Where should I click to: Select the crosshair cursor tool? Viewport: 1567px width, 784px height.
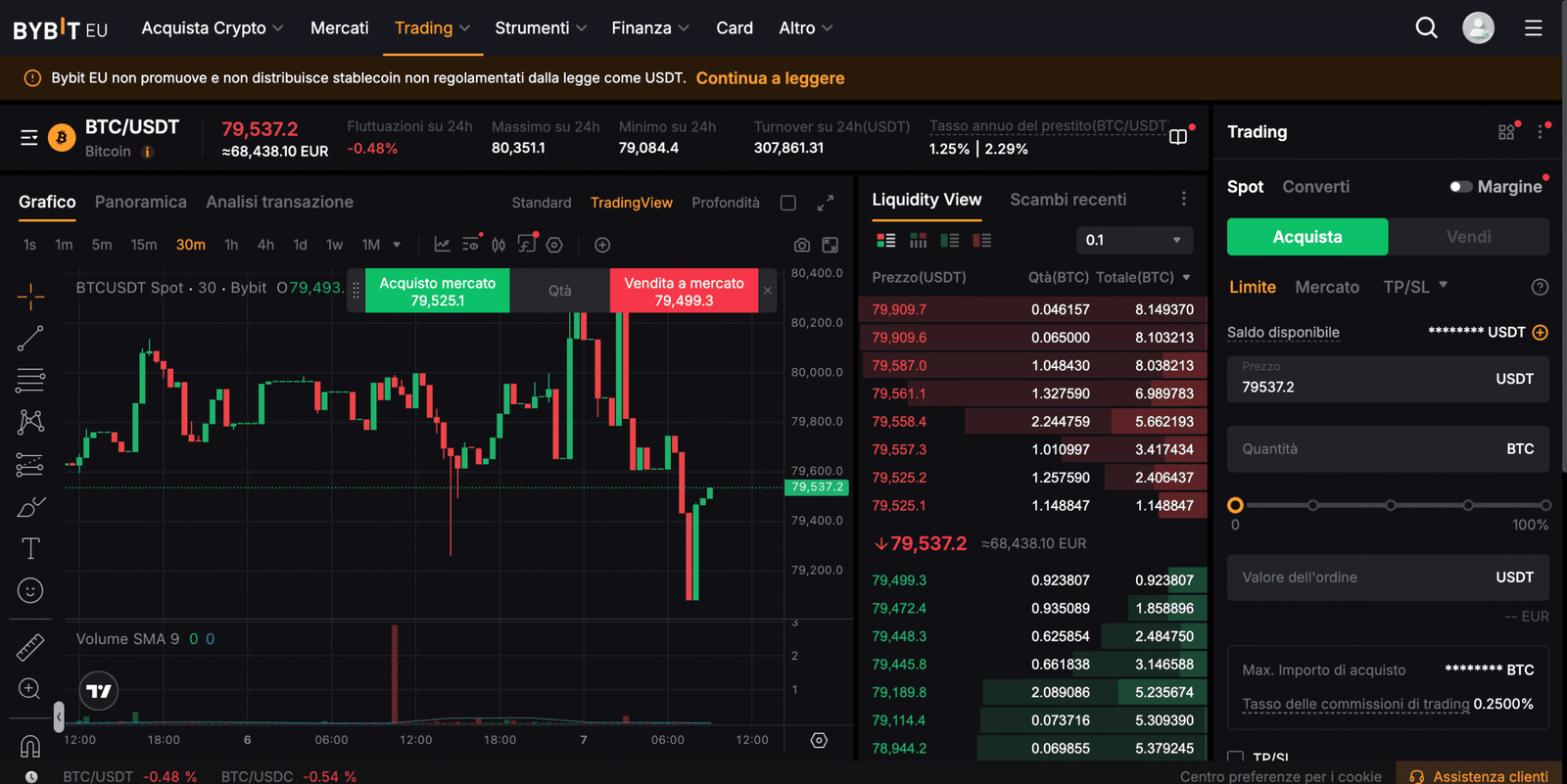click(x=30, y=296)
